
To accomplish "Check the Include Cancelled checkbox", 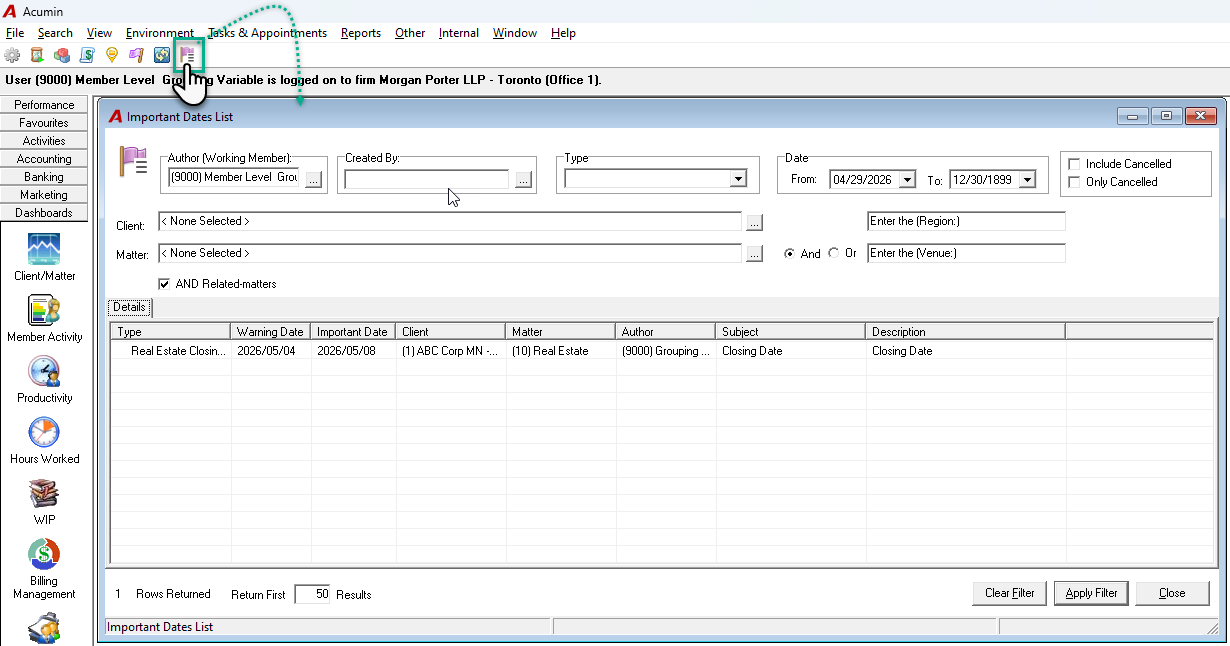I will click(x=1074, y=164).
